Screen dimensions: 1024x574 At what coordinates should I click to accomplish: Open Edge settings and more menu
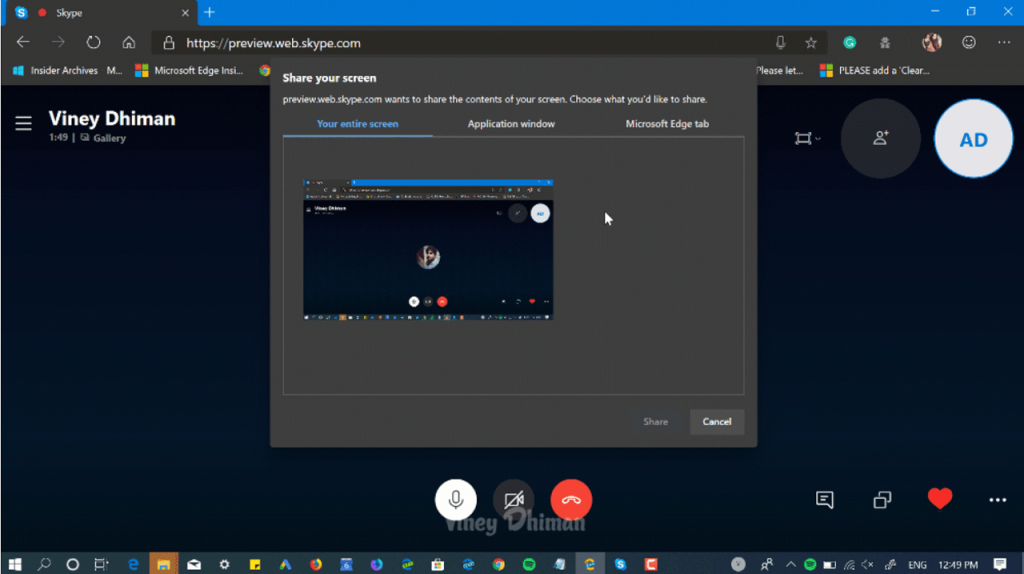tap(1004, 42)
